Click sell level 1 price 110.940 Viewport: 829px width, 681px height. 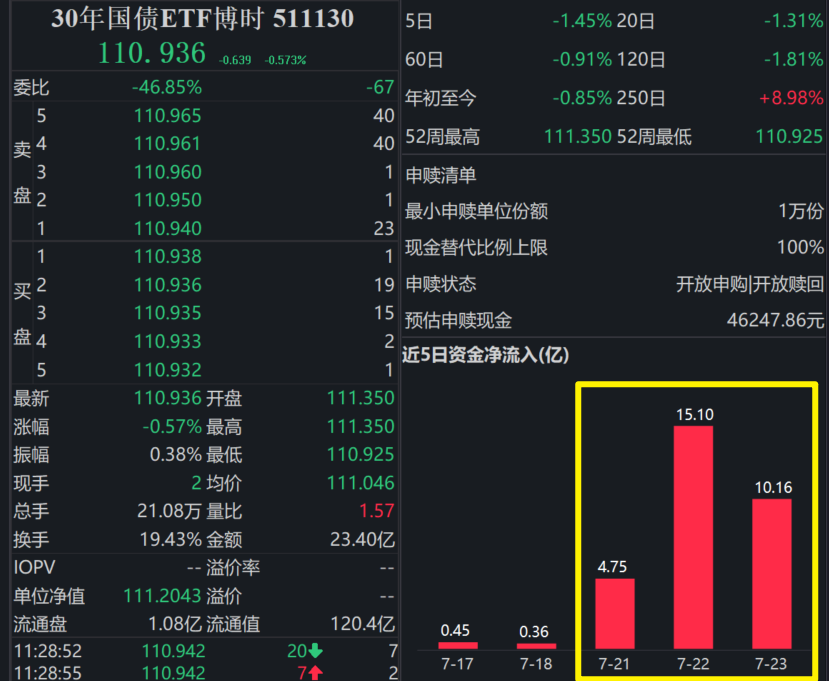pos(168,228)
